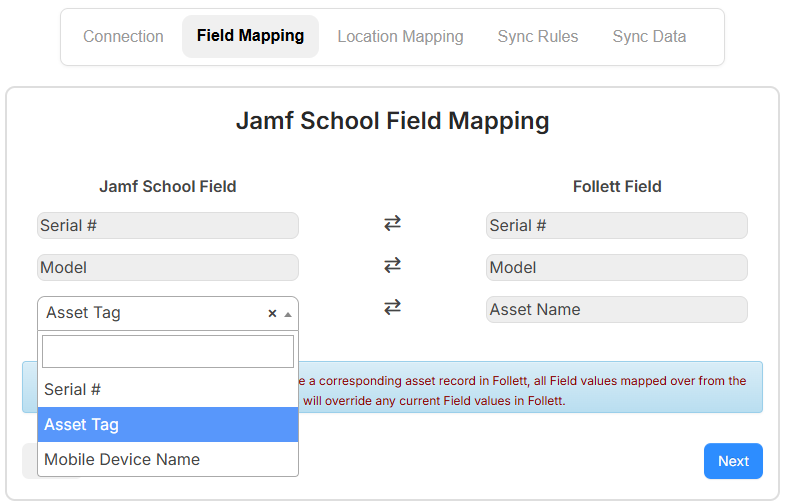Screen dimensions: 789x504
Task: Choose Asset Tag option in dropdown list
Action: tap(168, 425)
